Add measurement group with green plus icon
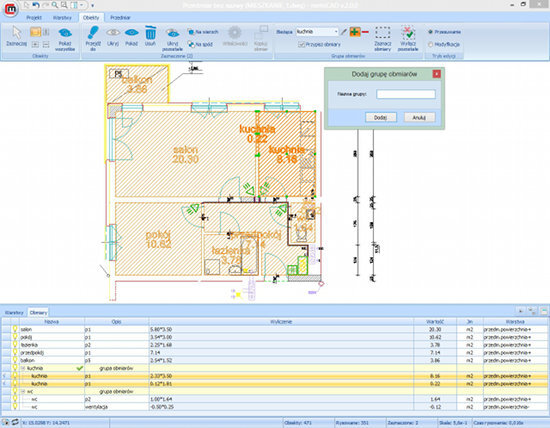 click(355, 32)
